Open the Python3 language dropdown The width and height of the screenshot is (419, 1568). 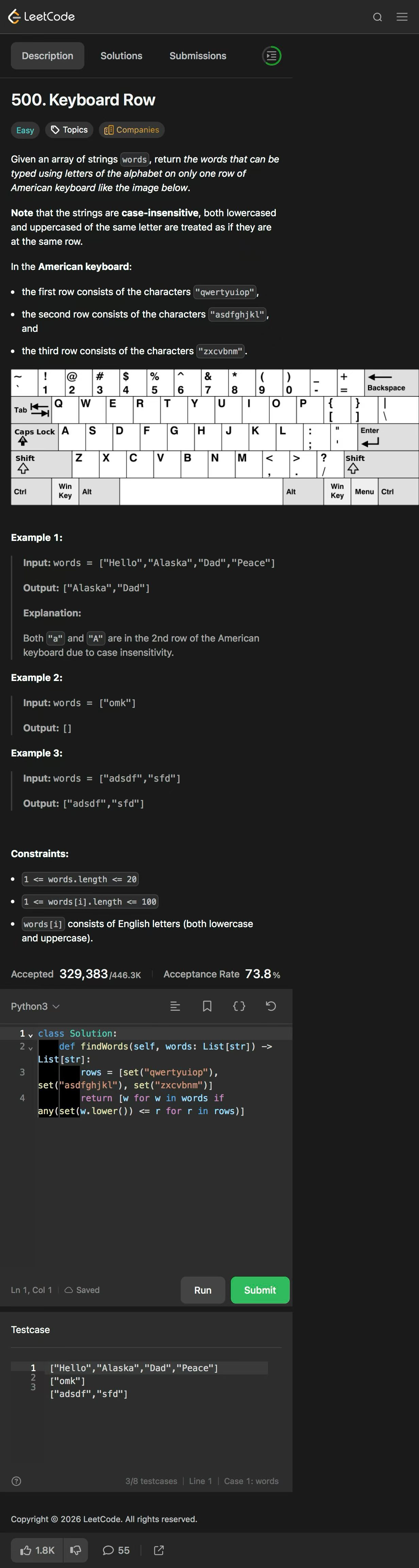click(x=35, y=1006)
